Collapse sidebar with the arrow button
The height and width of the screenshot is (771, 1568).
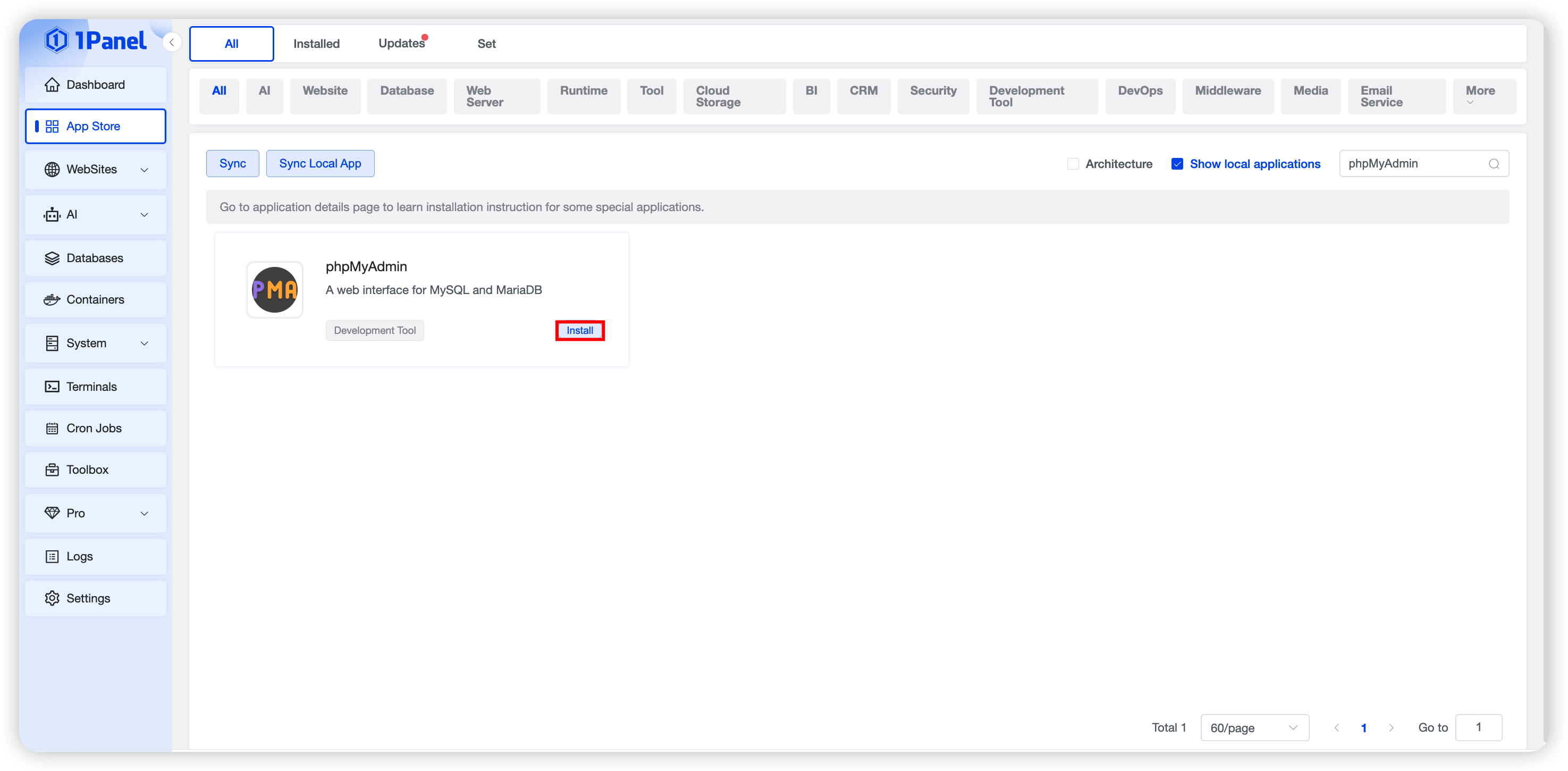tap(172, 42)
